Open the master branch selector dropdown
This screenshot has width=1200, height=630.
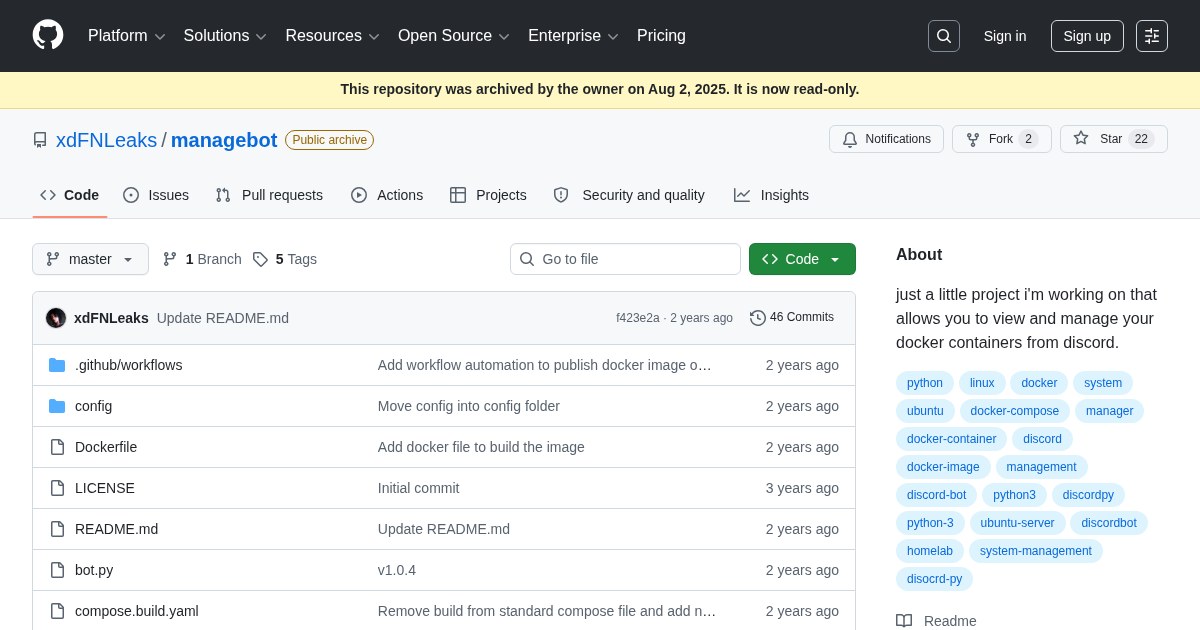pos(90,259)
